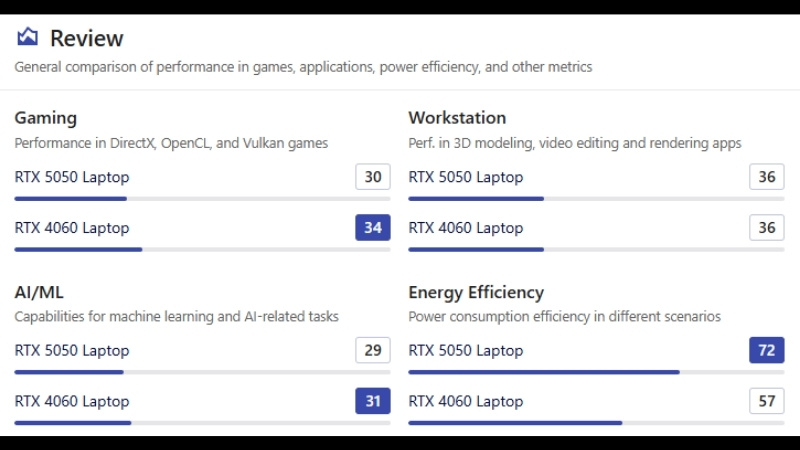Click the highlighted AI/ML score 31 badge
The image size is (800, 450).
[373, 401]
